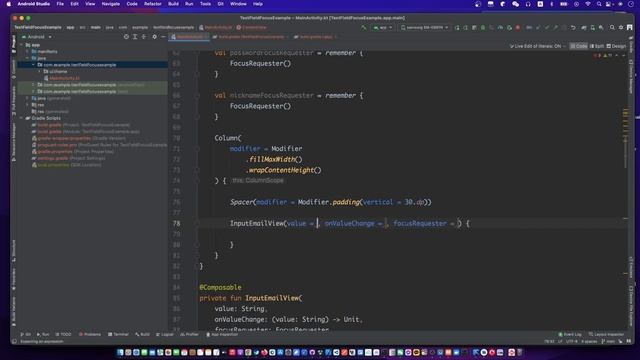Viewport: 640px width, 360px height.
Task: Open the Build menu
Action: [173, 4]
